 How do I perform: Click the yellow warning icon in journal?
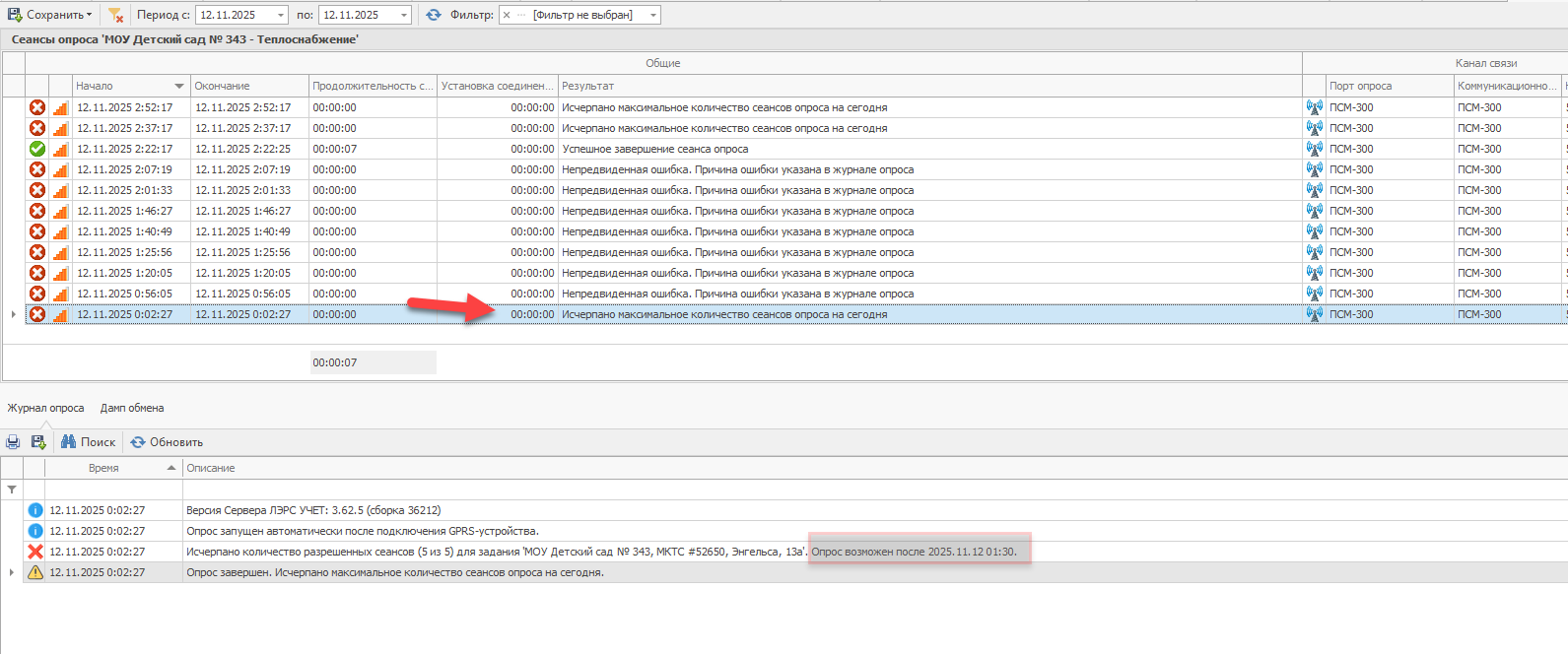[35, 572]
